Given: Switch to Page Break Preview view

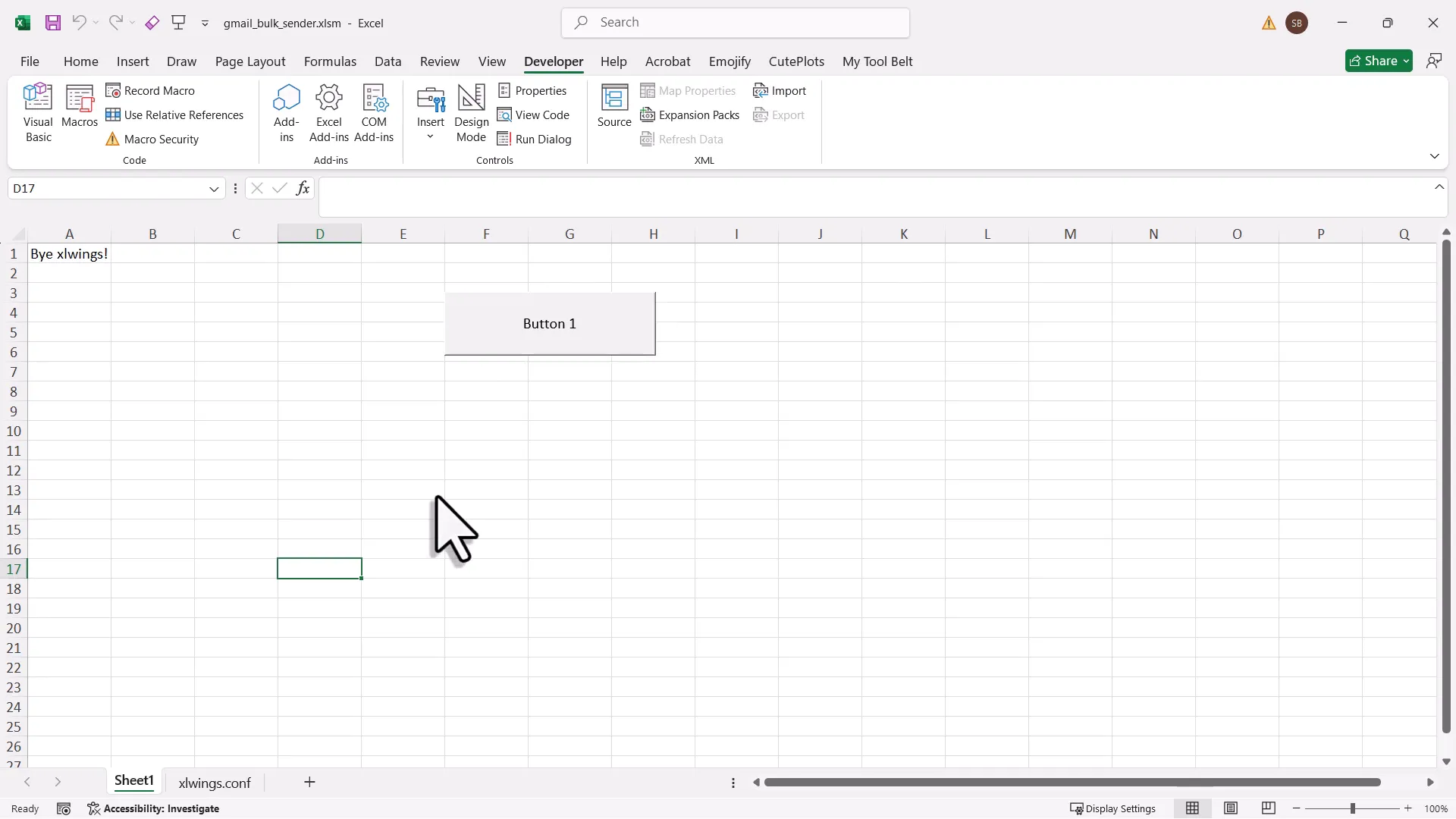Looking at the screenshot, I should coord(1268,808).
